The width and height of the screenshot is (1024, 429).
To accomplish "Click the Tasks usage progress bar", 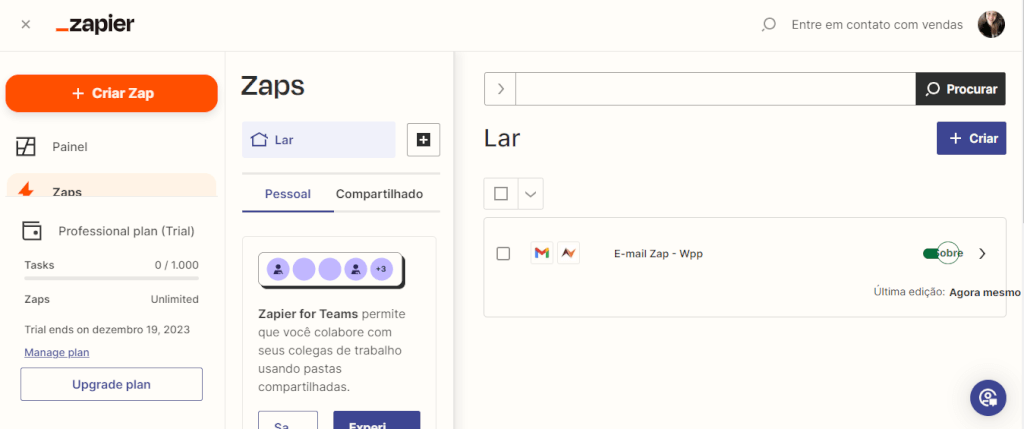I will 112,278.
